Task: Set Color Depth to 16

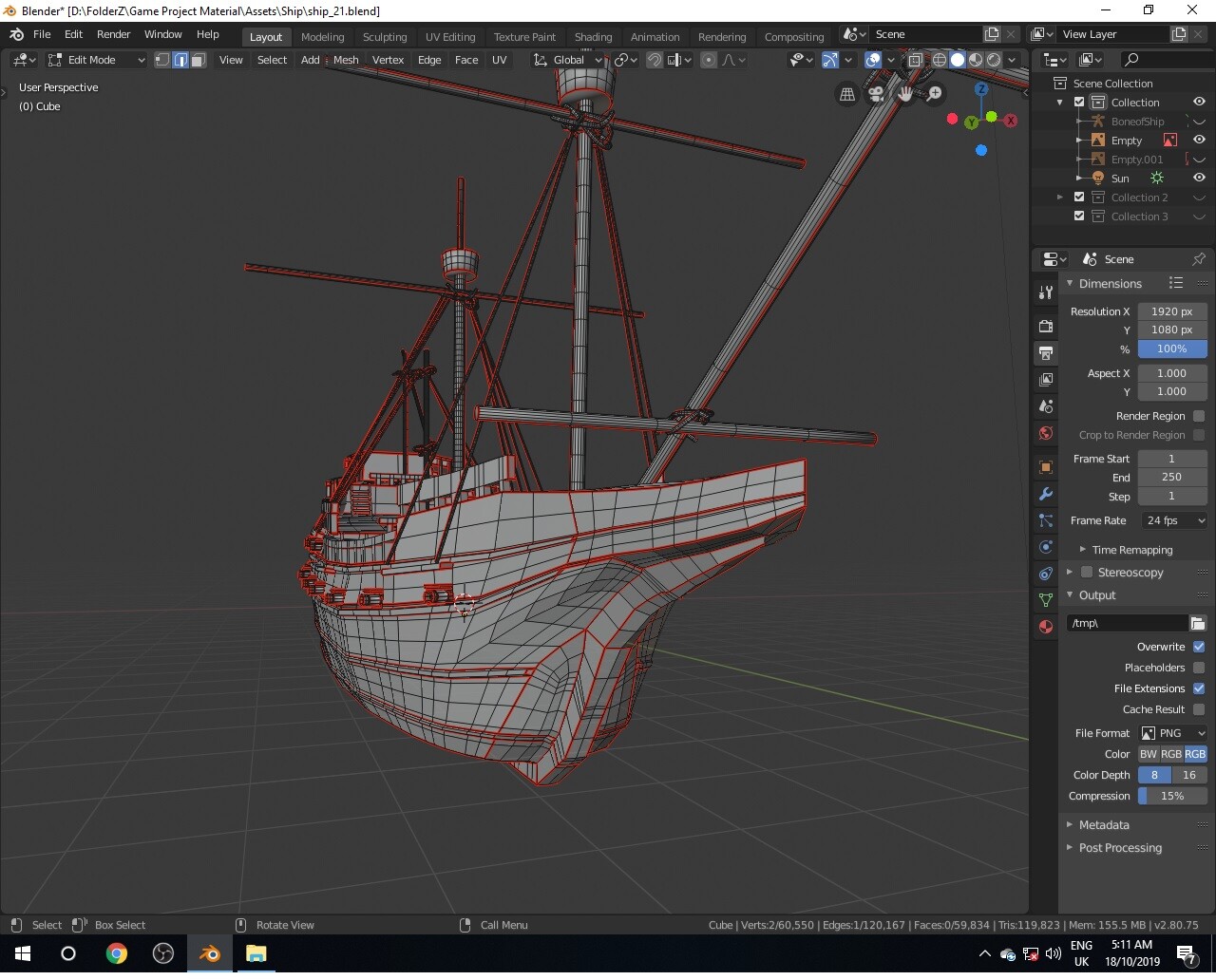Action: click(x=1189, y=775)
